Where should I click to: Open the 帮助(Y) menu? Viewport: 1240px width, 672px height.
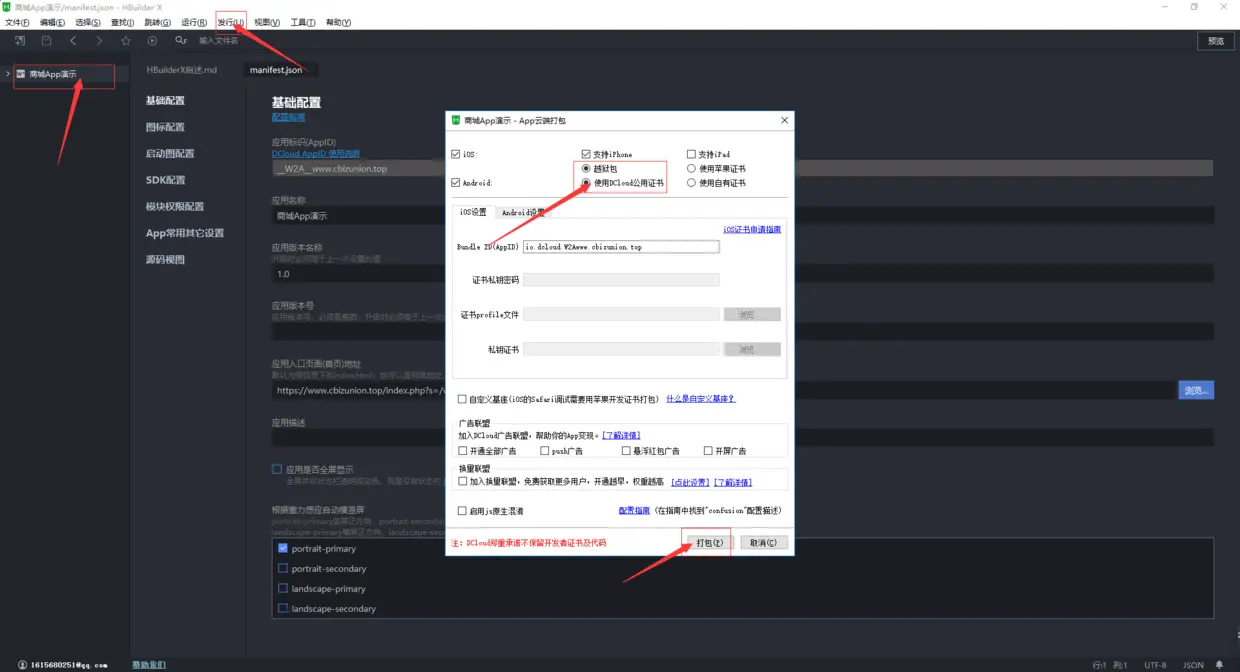(339, 22)
